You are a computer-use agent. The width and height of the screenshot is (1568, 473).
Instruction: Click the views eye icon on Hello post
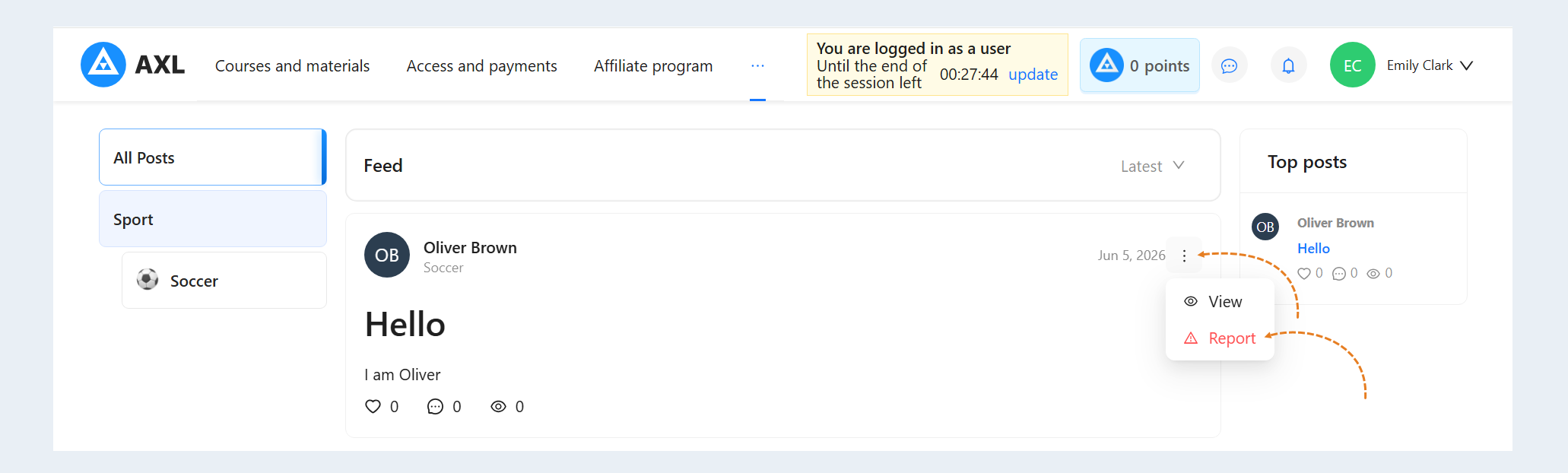[498, 407]
